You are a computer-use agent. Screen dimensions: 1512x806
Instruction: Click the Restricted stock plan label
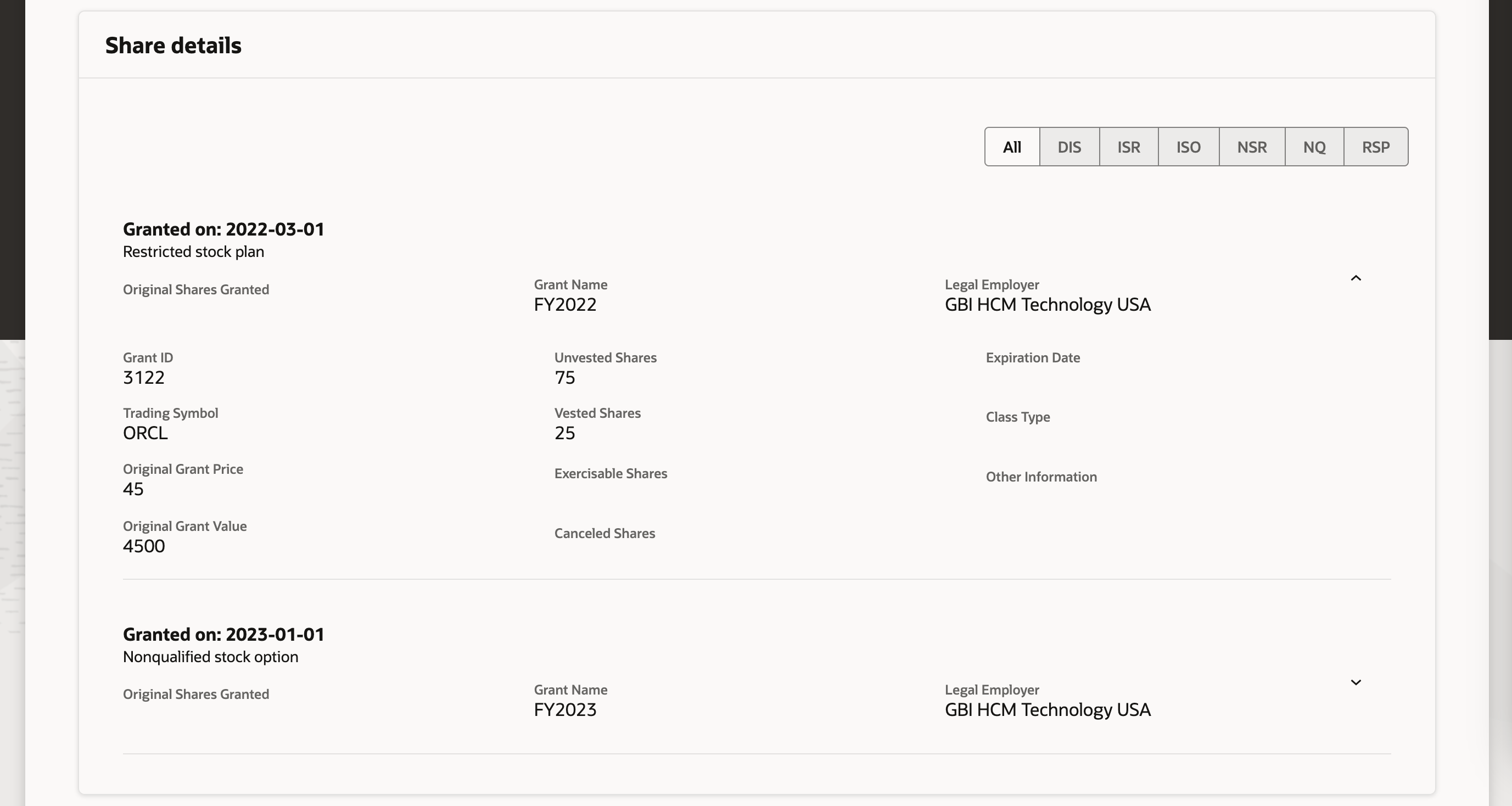193,251
